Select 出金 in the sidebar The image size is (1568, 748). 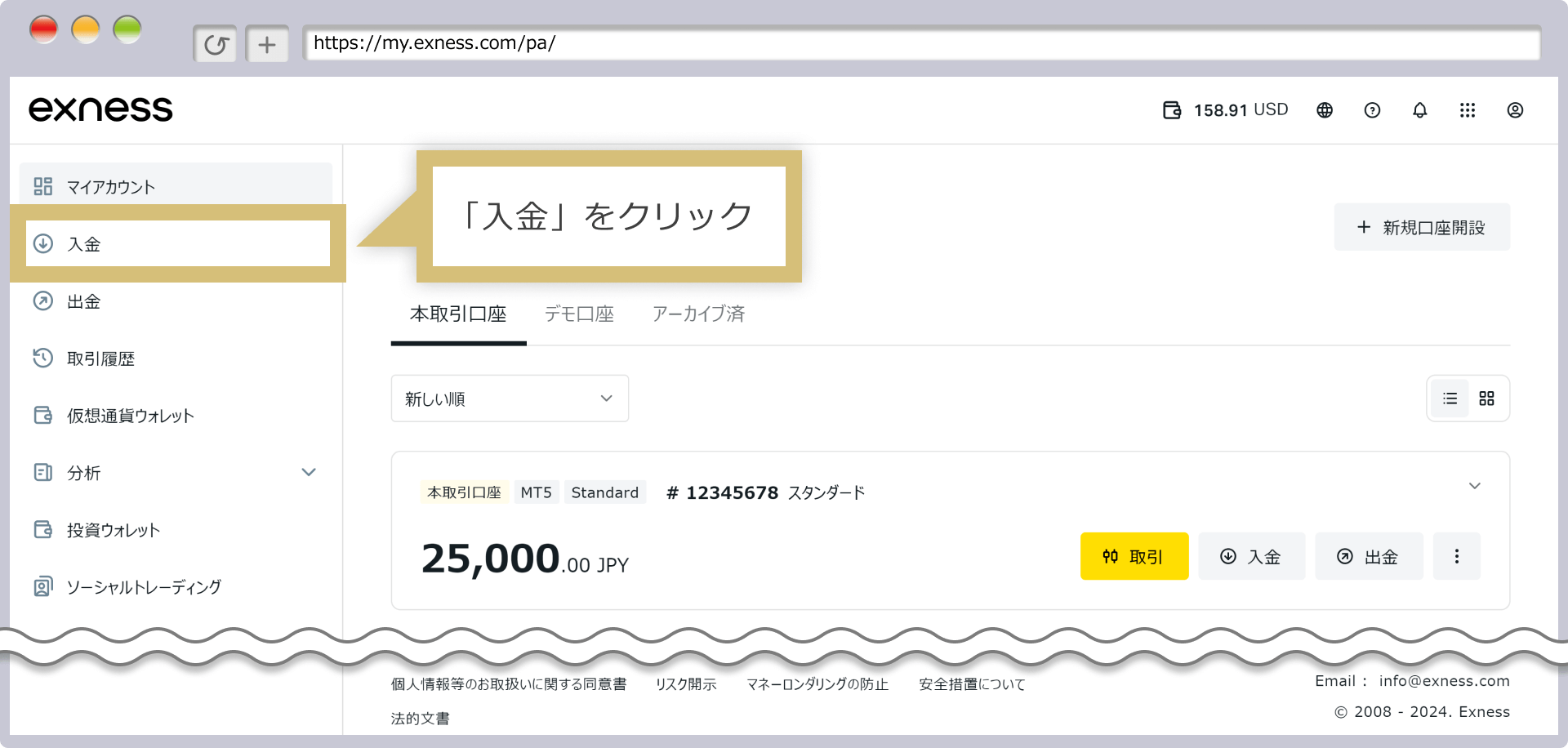coord(176,301)
